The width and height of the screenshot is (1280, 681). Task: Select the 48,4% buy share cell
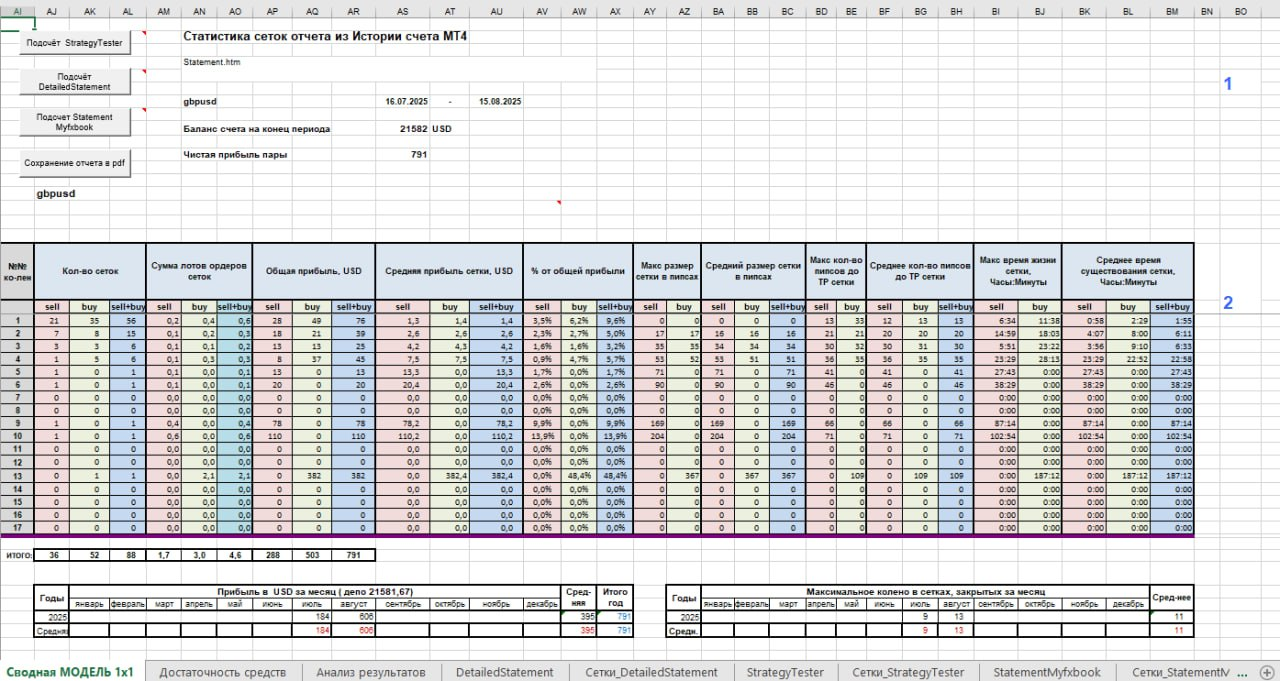579,476
